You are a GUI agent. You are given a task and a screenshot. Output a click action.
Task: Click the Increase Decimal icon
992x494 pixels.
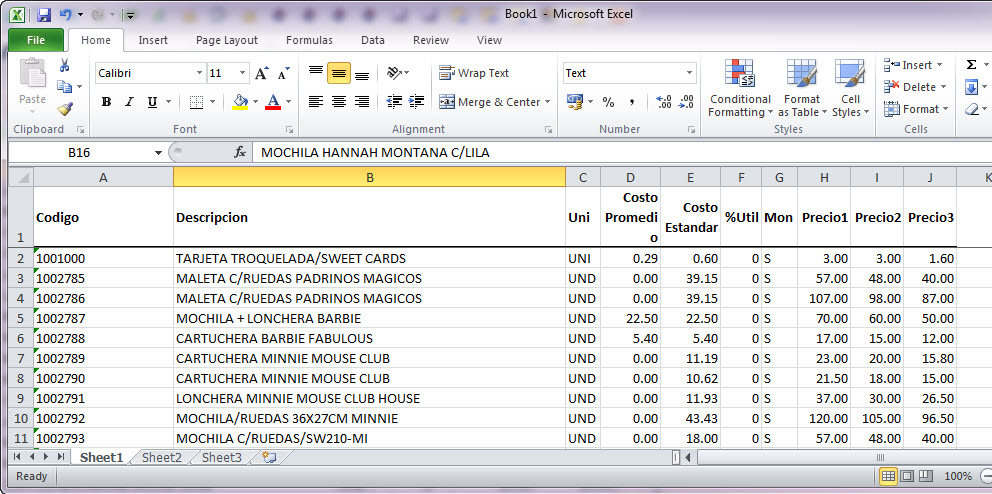click(x=664, y=102)
